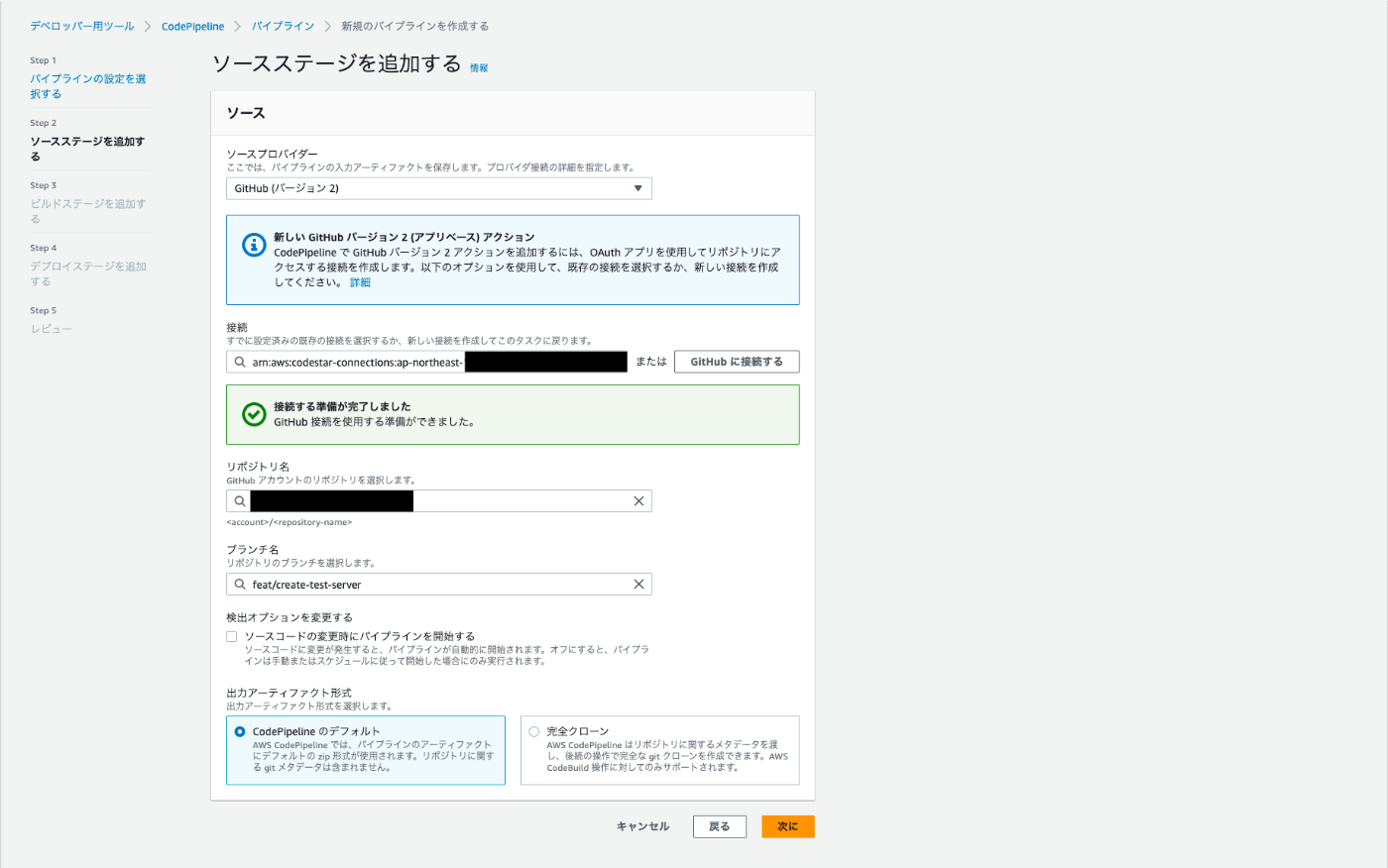Click the 接続 ARN input field

click(426, 362)
